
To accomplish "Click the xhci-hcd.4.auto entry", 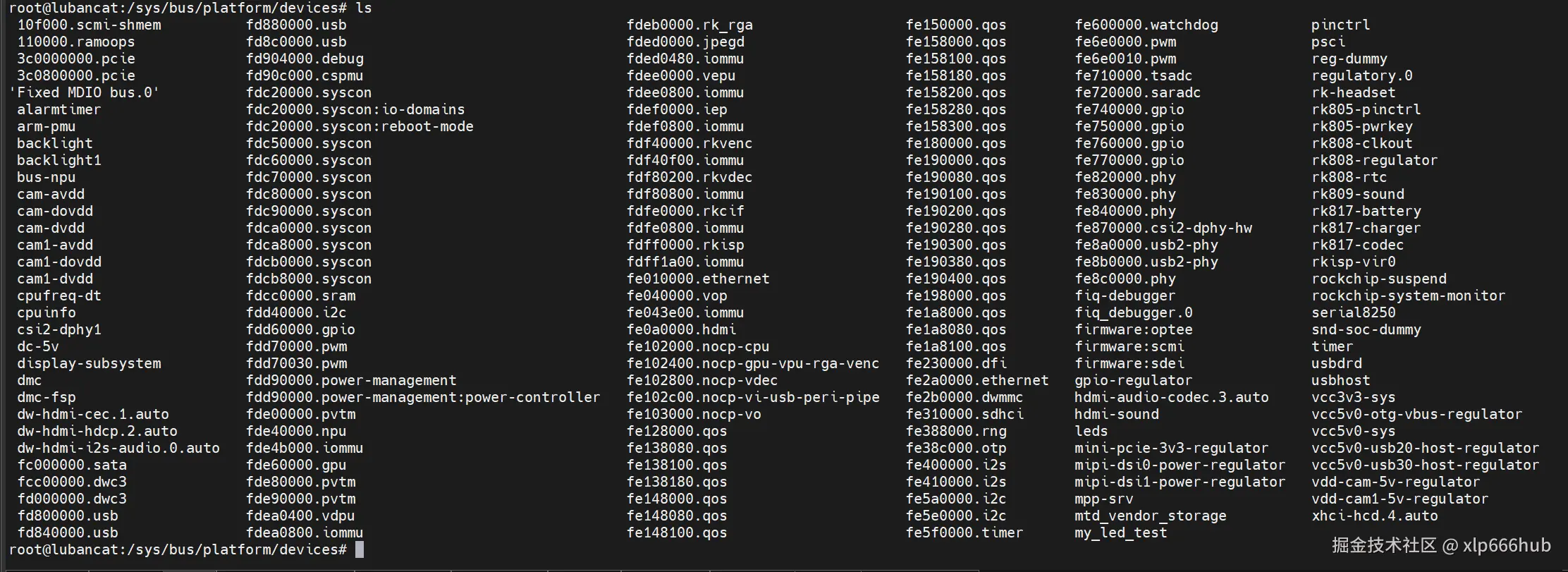I will pyautogui.click(x=1374, y=516).
